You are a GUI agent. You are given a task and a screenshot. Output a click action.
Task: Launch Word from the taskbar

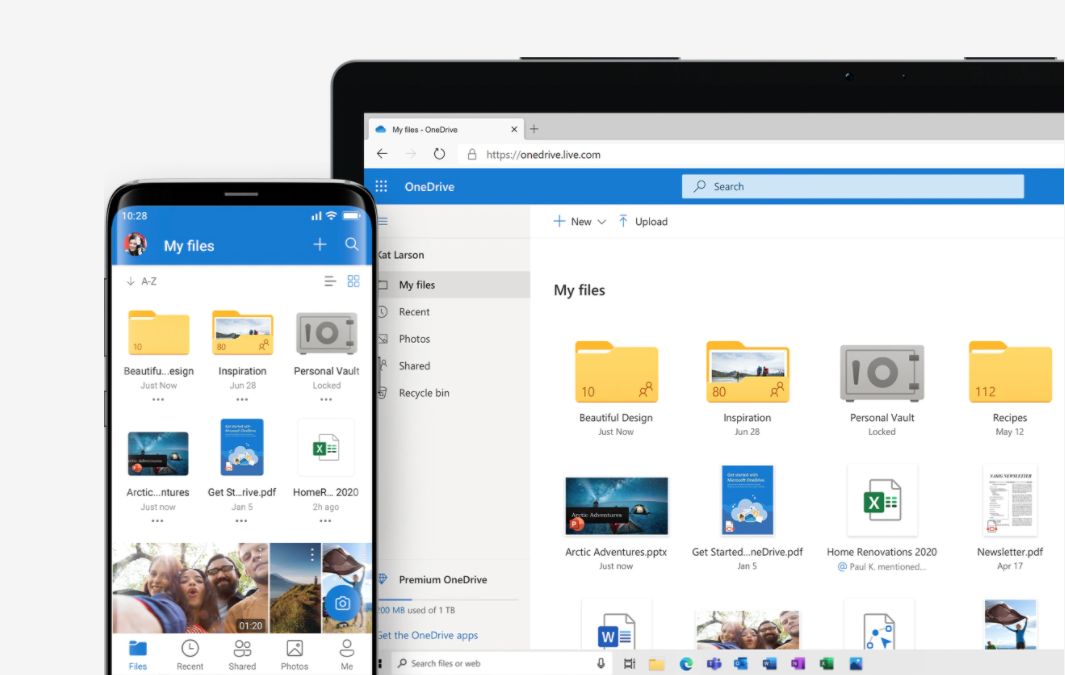(x=769, y=664)
